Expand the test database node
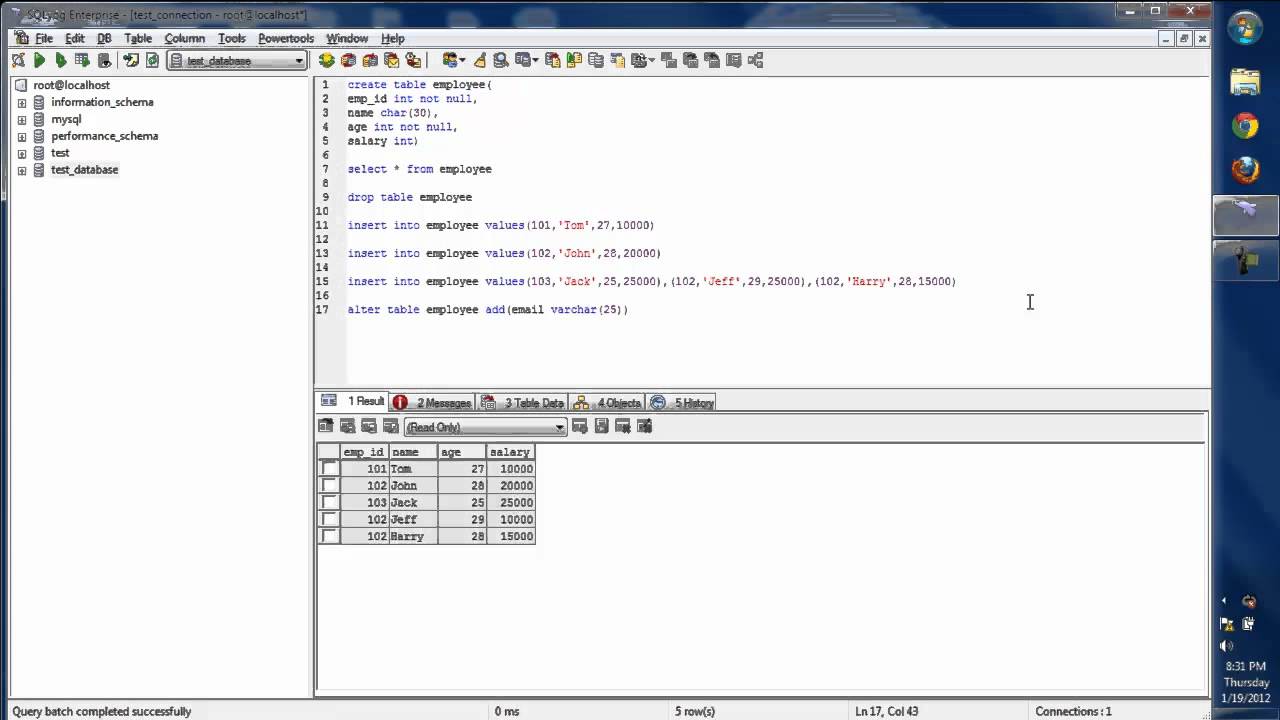The width and height of the screenshot is (1280, 720). (22, 153)
